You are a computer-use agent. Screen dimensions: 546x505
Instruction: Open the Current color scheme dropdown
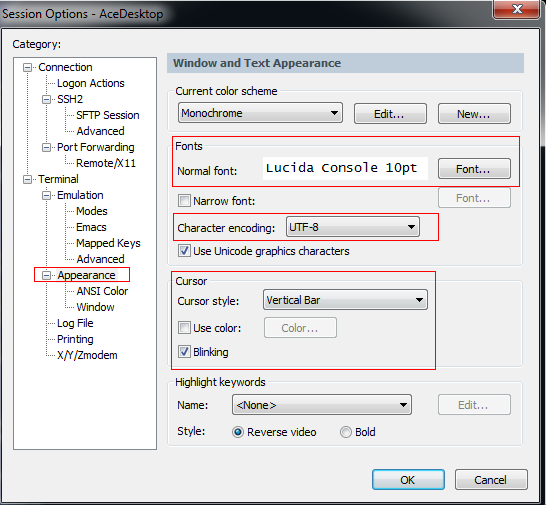(260, 113)
